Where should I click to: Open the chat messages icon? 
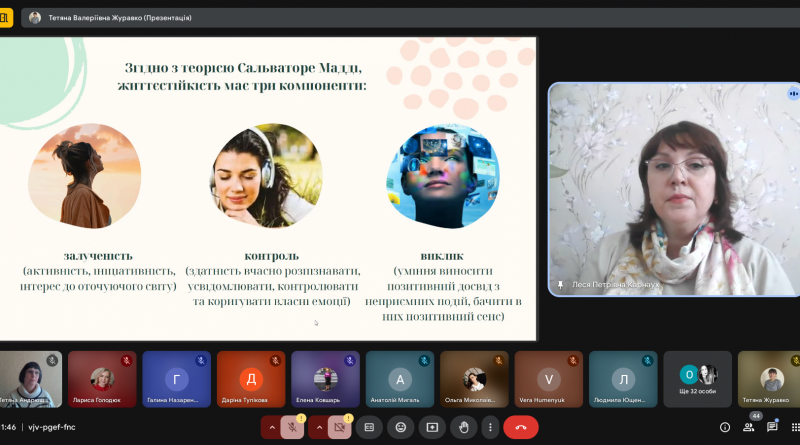click(772, 427)
